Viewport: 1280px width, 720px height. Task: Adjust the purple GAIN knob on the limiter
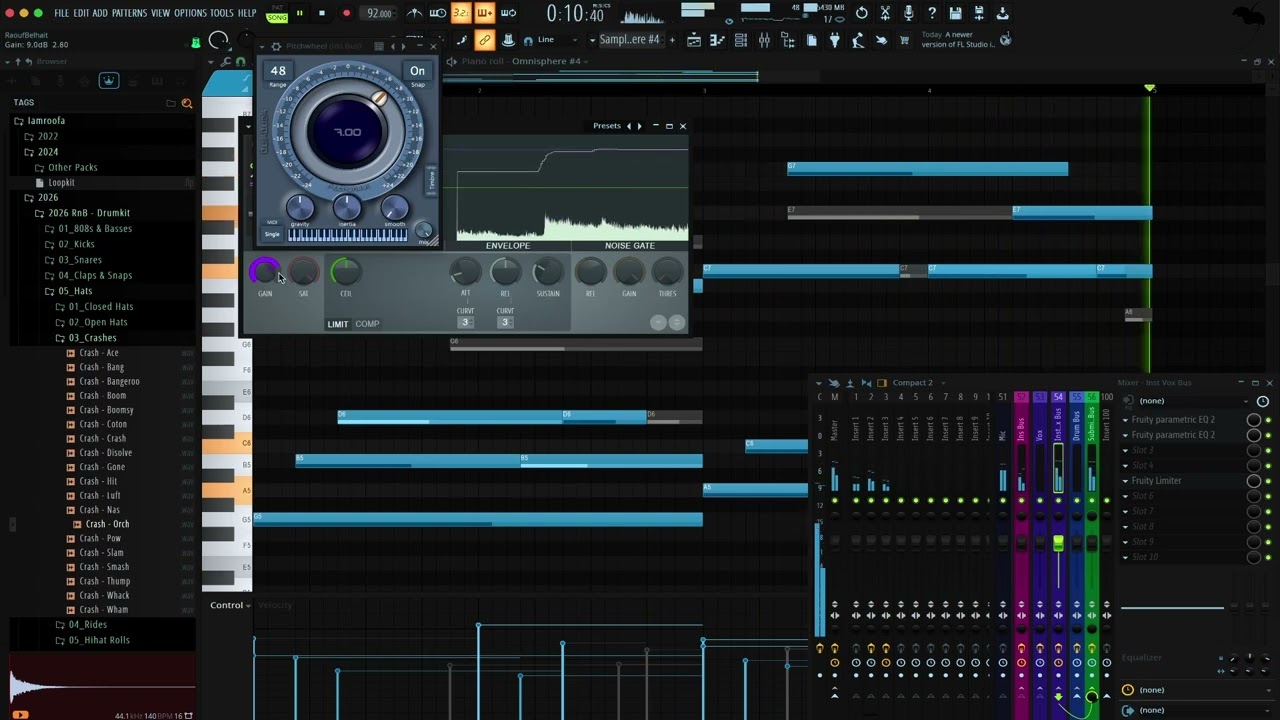[x=265, y=271]
